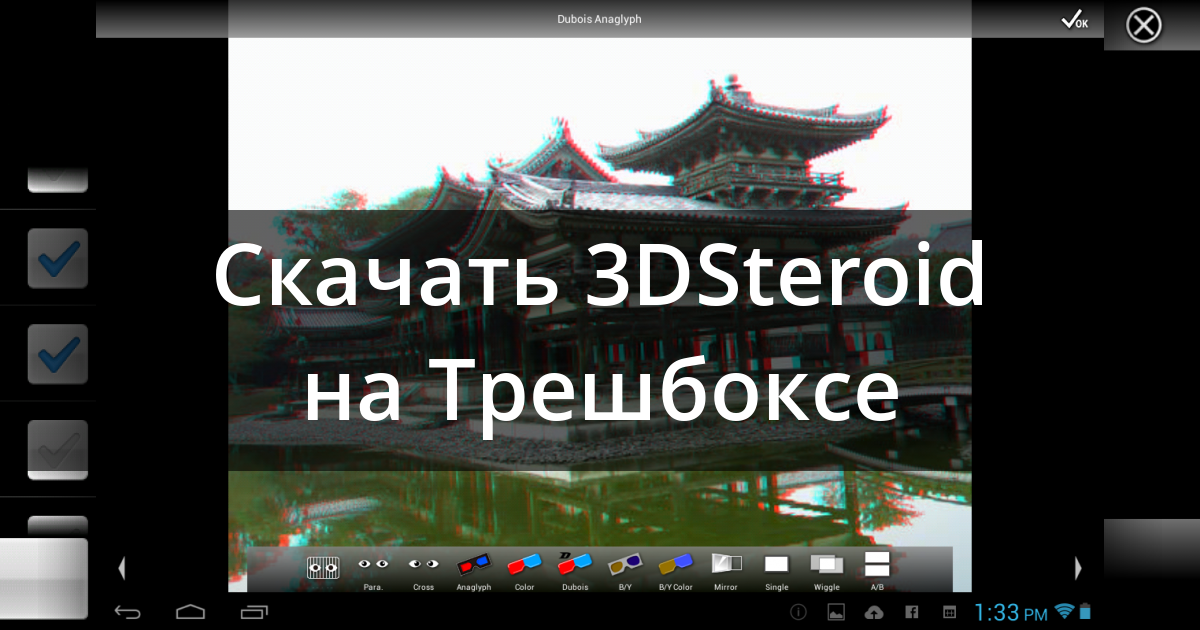Toggle the greyed-out checkbox below the blue ones
The height and width of the screenshot is (630, 1200).
[58, 450]
